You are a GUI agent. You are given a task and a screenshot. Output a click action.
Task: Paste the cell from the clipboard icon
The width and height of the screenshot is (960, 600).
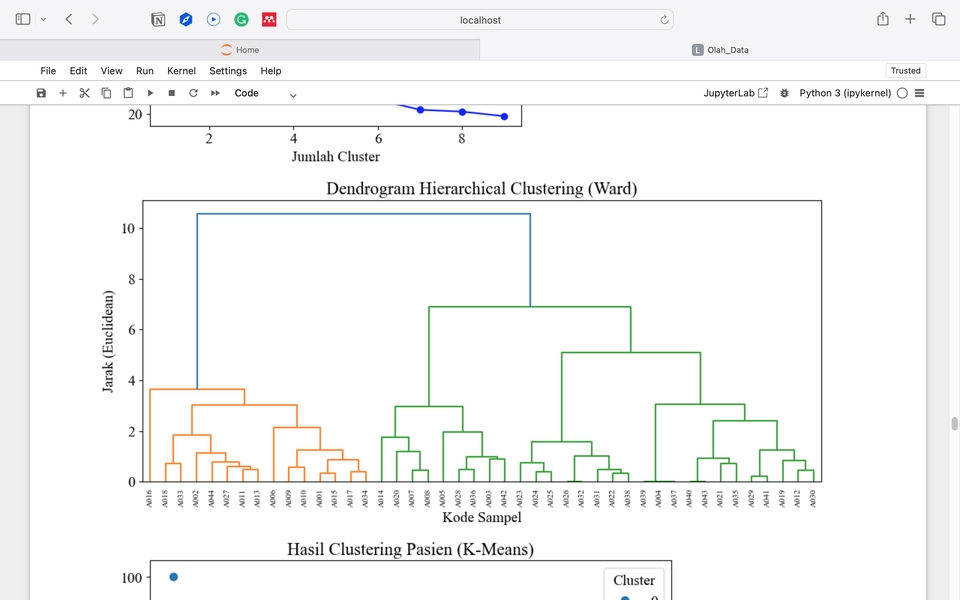pos(128,93)
